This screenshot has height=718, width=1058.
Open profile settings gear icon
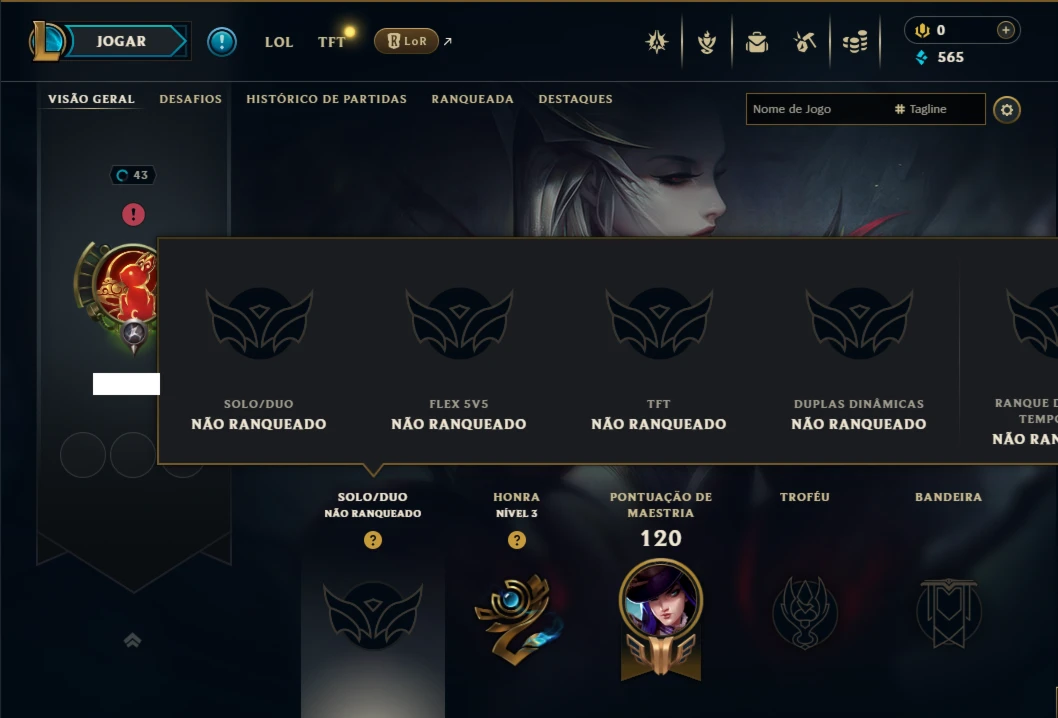[x=1007, y=110]
